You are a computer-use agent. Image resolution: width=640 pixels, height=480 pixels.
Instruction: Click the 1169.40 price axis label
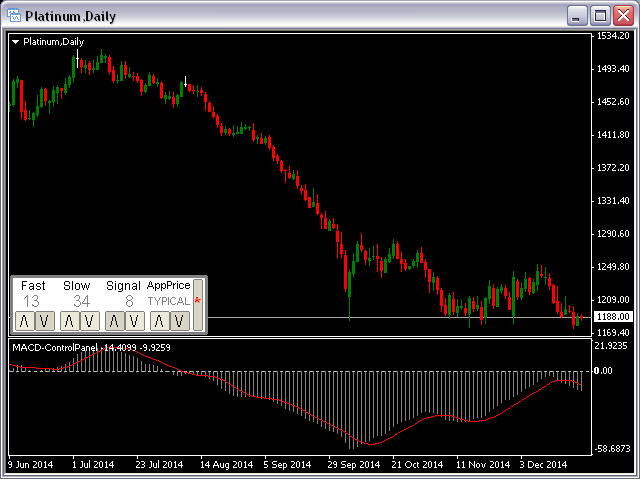pos(613,333)
